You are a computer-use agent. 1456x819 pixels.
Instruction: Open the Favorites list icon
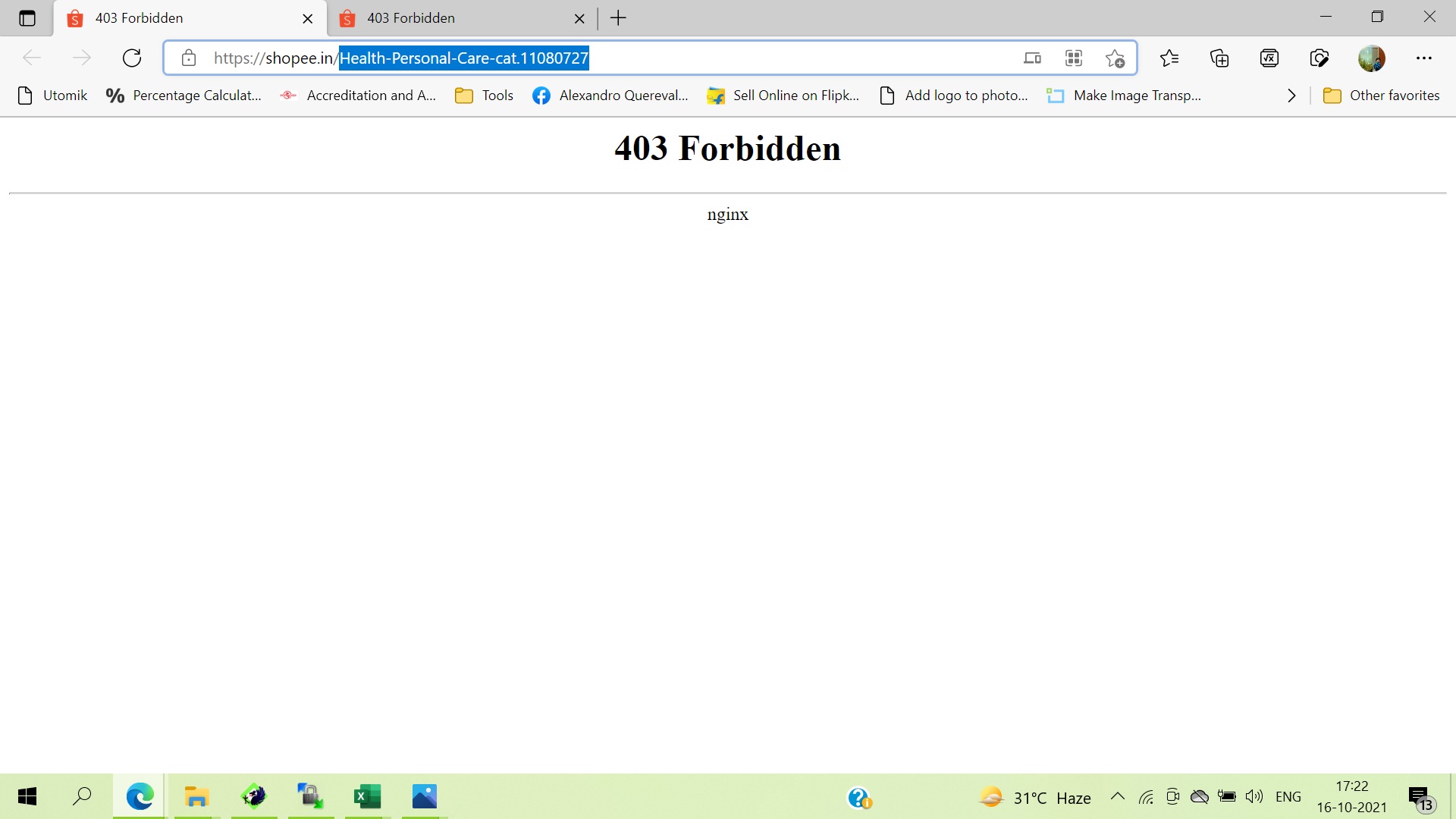click(1169, 58)
